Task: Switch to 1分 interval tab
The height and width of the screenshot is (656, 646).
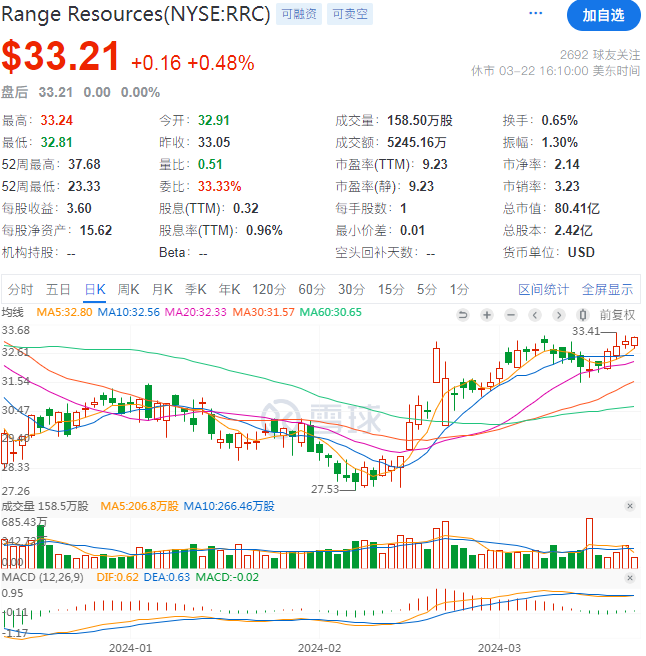Action: [459, 289]
